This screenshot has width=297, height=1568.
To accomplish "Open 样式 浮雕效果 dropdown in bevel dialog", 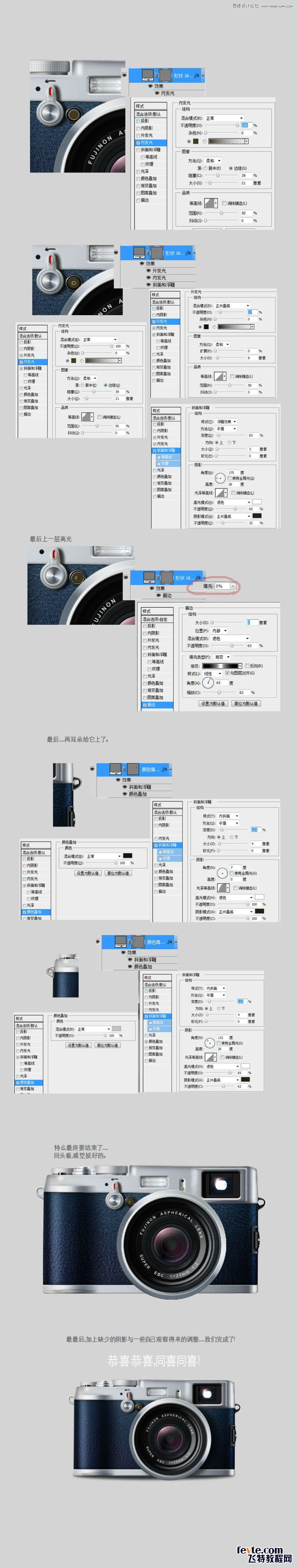I will (226, 422).
